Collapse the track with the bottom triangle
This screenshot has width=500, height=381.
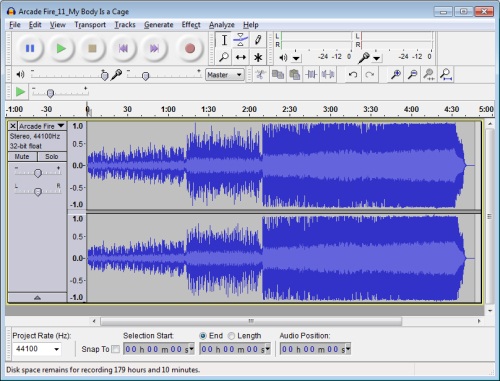coord(37,297)
